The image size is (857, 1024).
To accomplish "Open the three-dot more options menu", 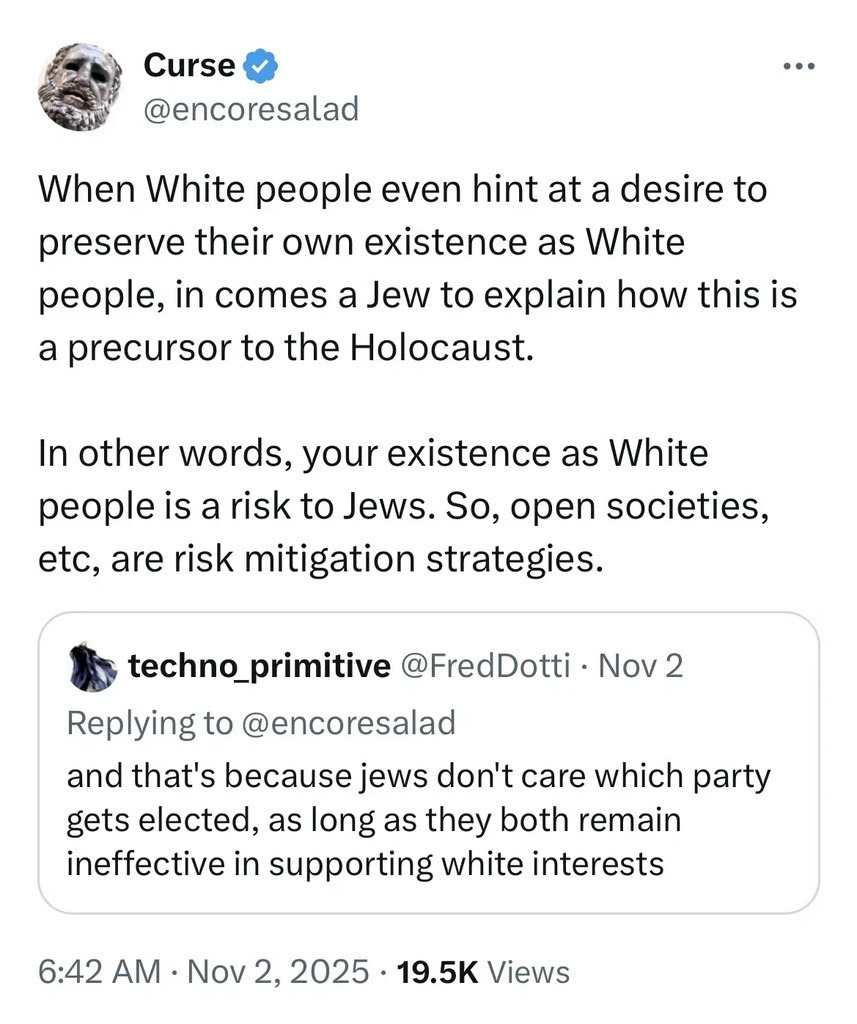I will pos(800,68).
